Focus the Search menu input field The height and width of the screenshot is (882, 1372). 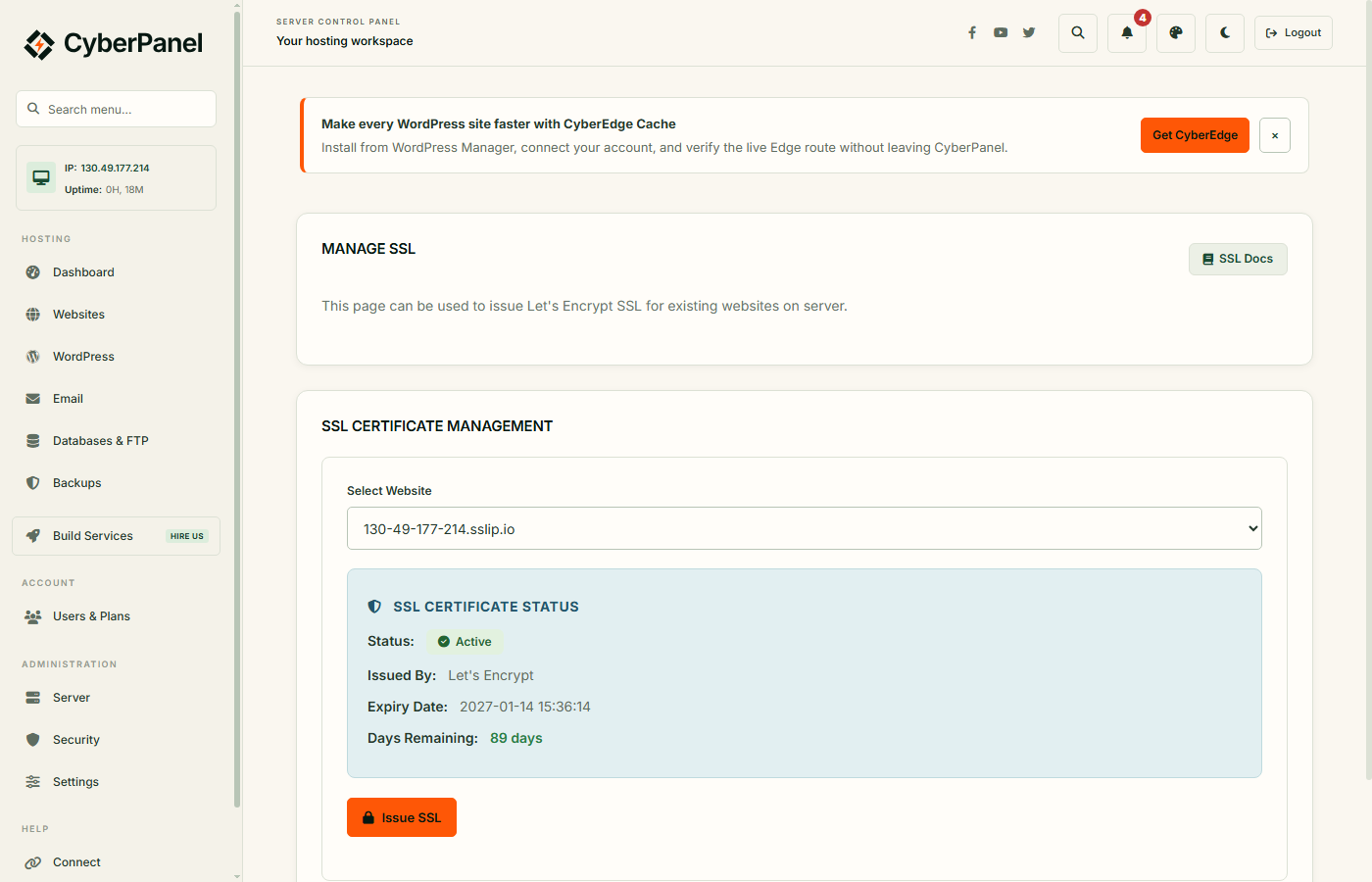point(116,109)
